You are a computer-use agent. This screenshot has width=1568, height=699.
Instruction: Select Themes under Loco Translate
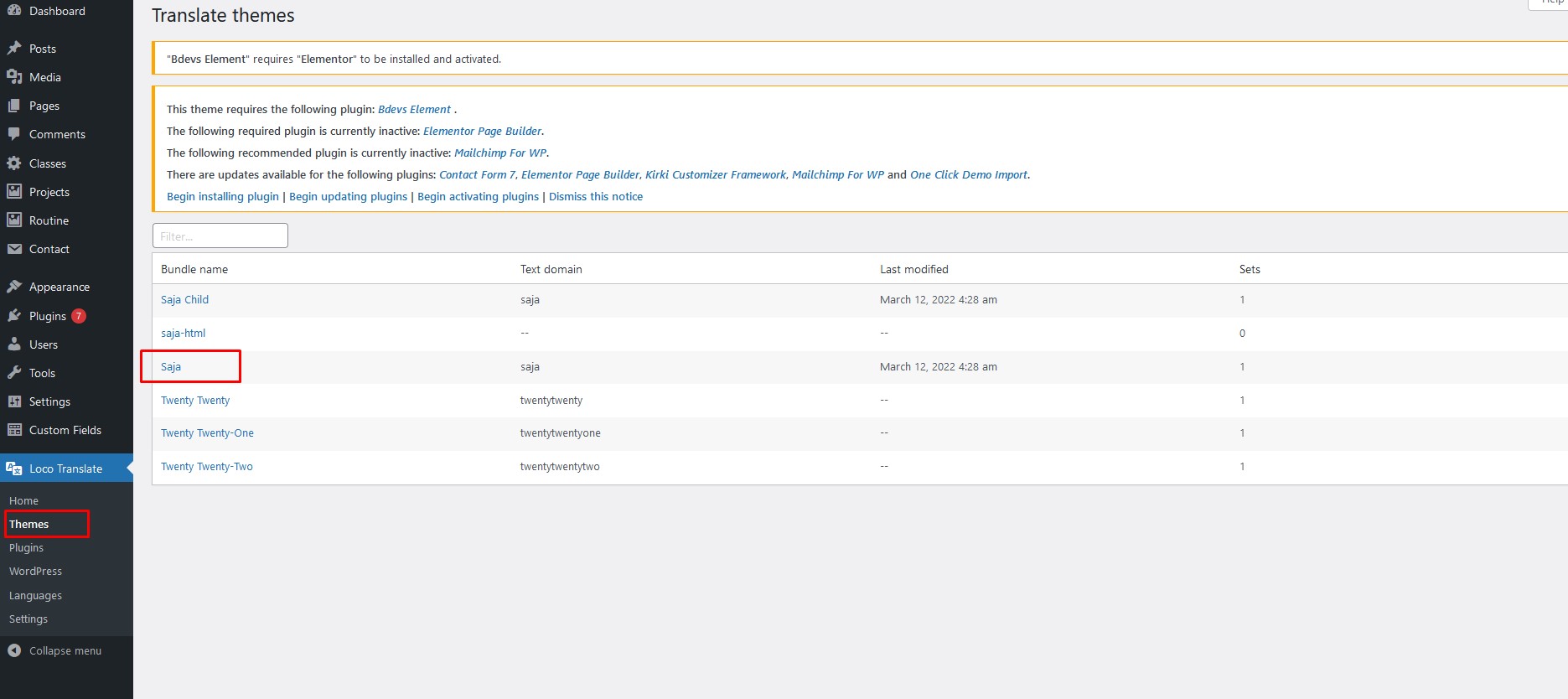click(29, 524)
